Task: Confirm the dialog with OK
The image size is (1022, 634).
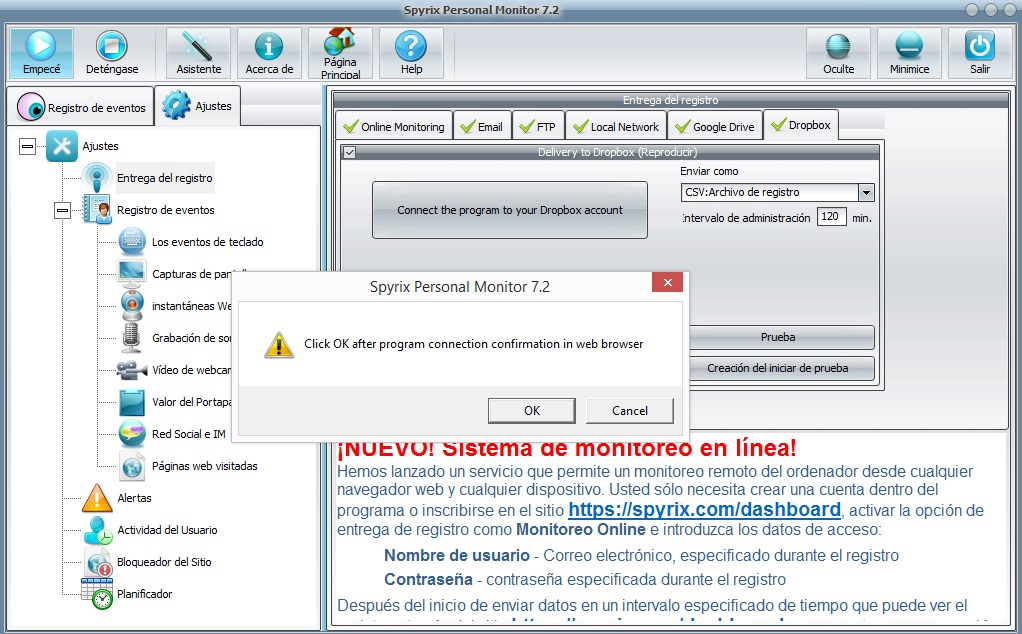Action: point(532,411)
